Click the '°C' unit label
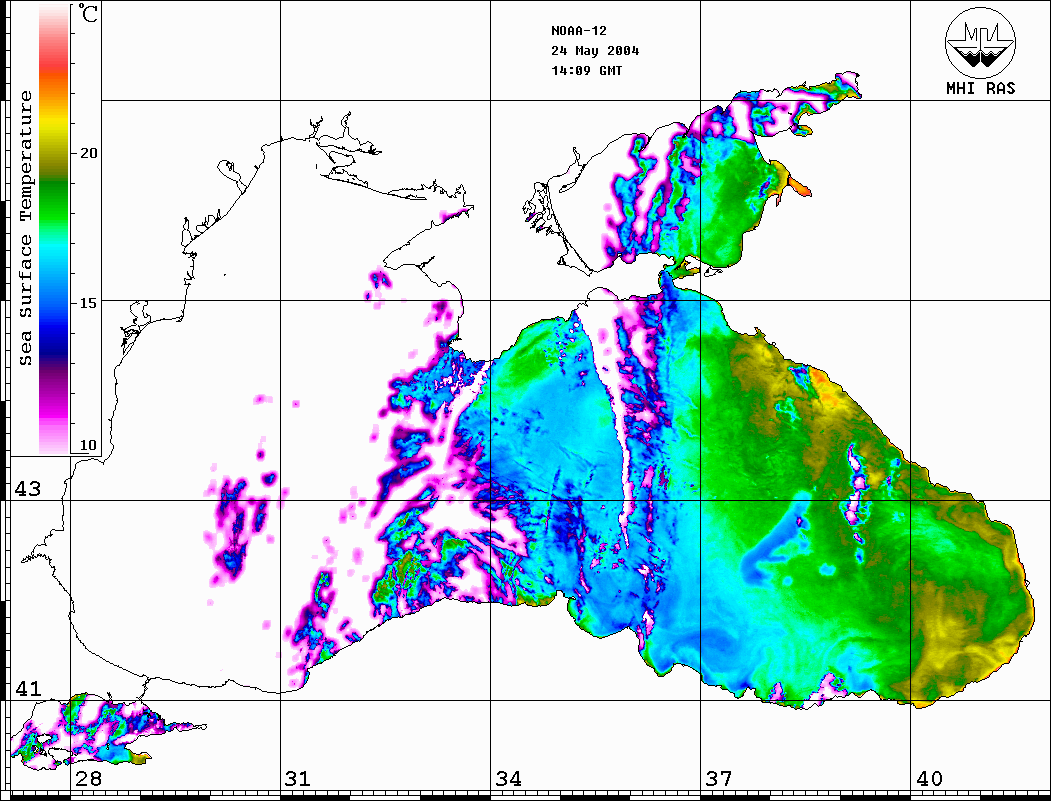The image size is (1051, 801). [x=88, y=13]
